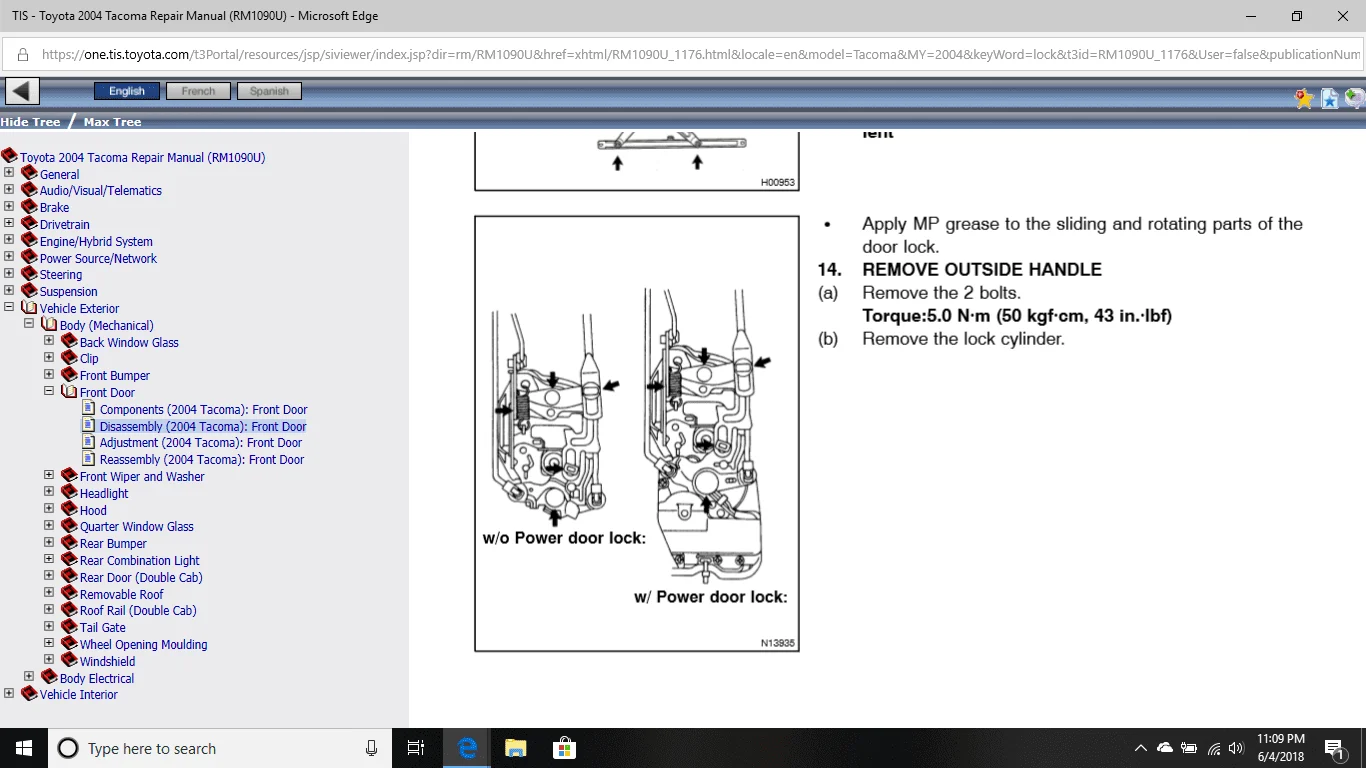Collapse the Vehicle Exterior tree node

coord(9,308)
